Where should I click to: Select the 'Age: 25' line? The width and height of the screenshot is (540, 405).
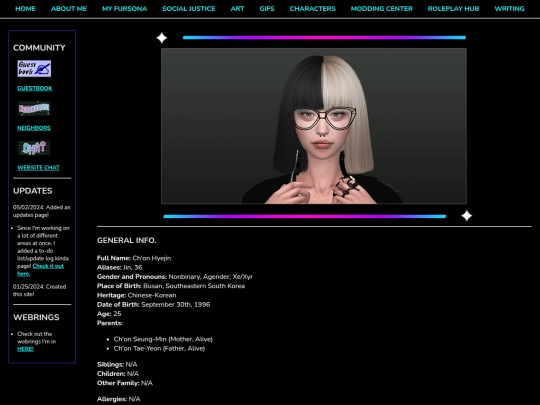109,314
